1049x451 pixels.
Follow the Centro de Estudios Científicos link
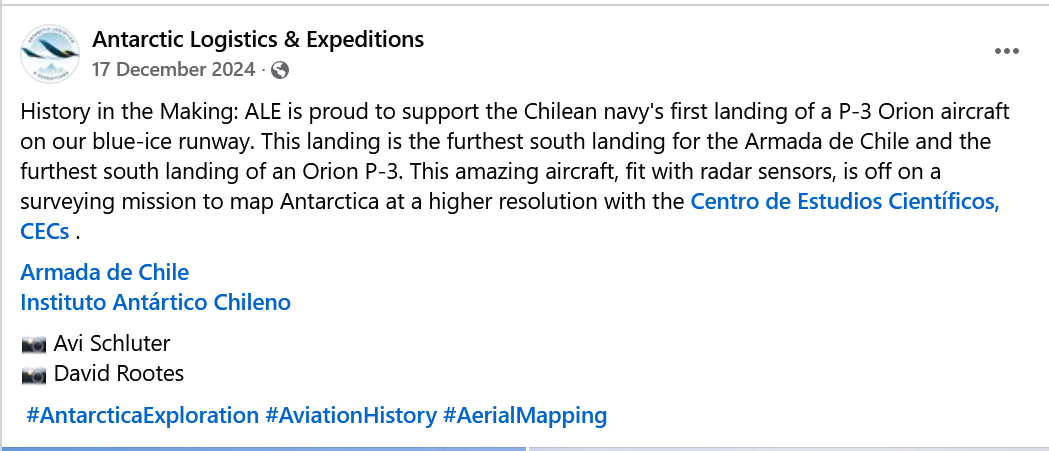coord(845,201)
